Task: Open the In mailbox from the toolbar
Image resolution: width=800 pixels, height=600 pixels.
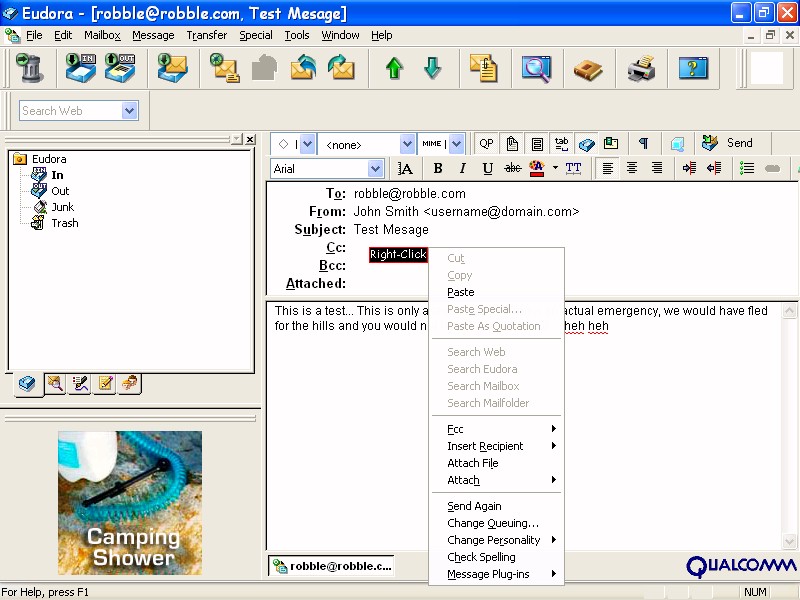Action: (81, 68)
